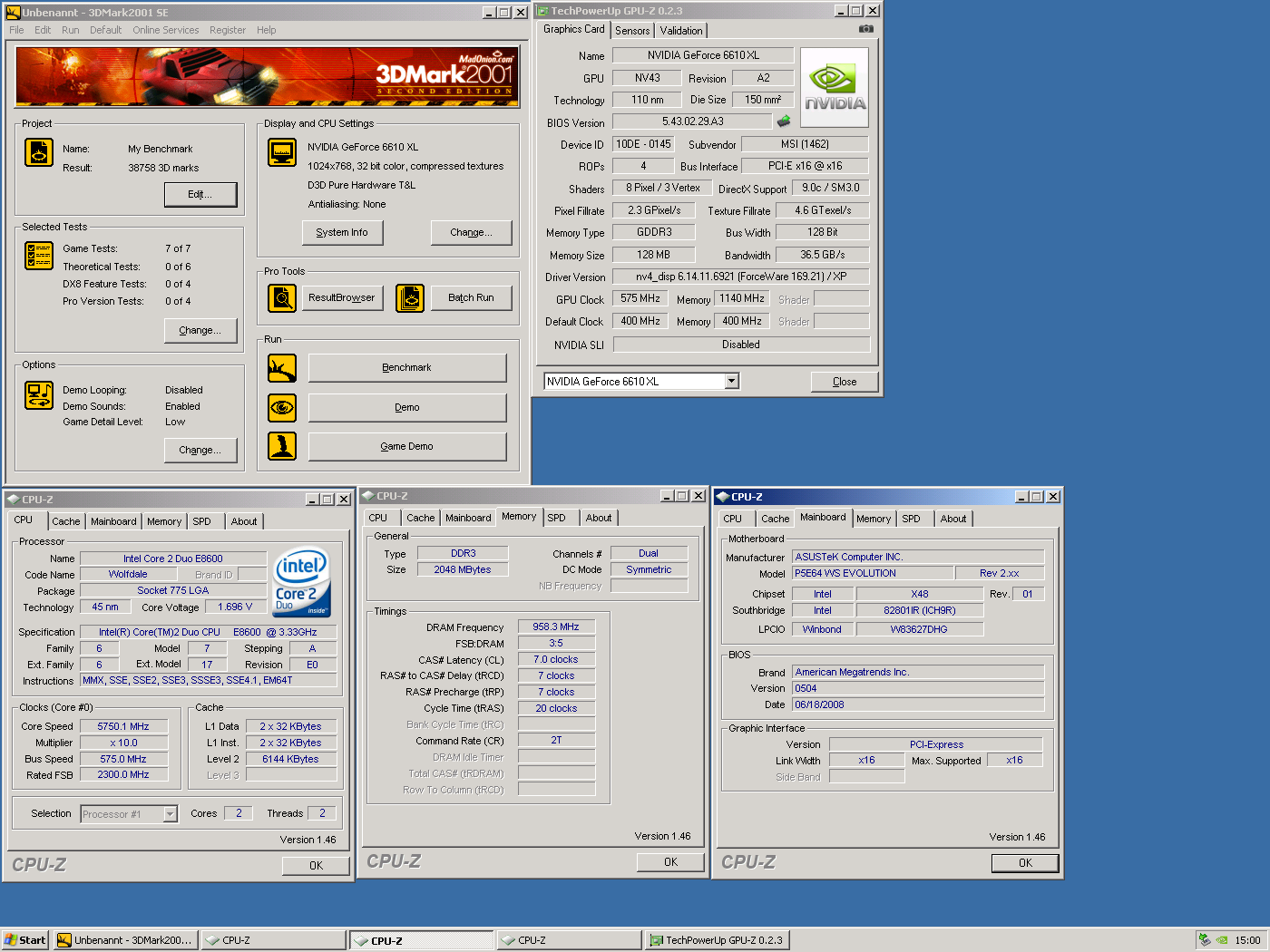Open Mainboard tab in the CPU-Z CPU window

point(113,521)
